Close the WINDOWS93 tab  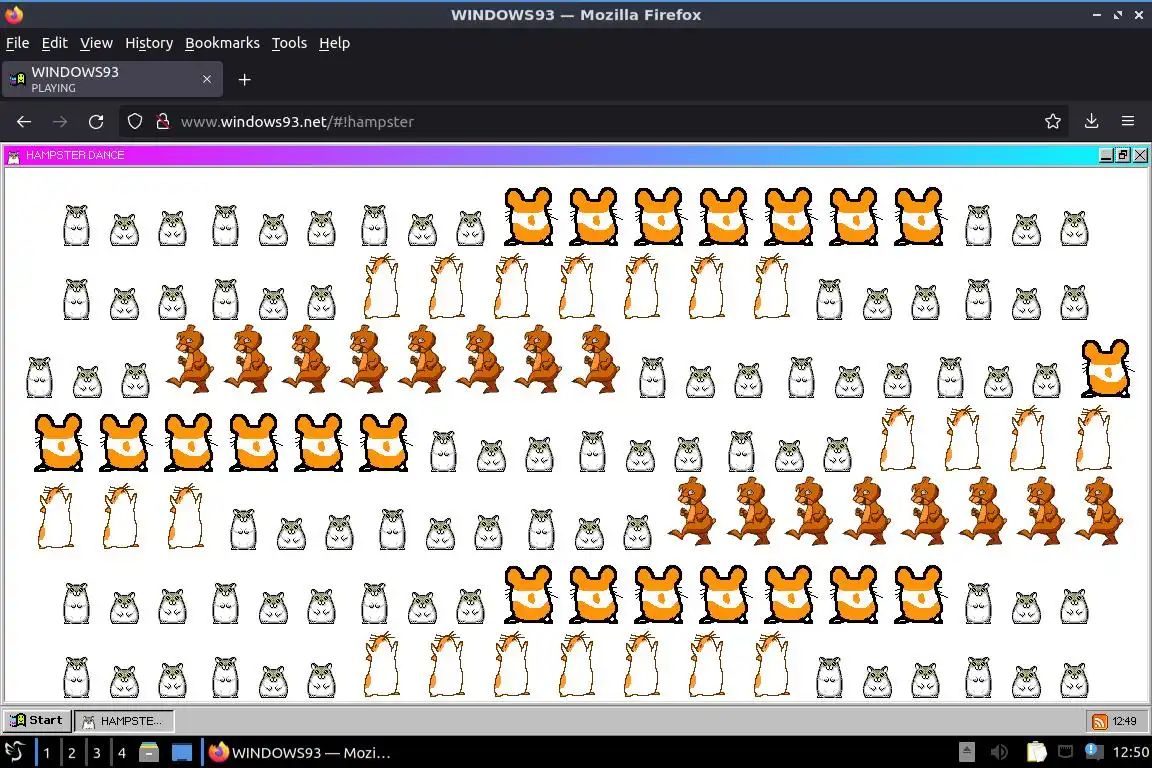click(206, 79)
